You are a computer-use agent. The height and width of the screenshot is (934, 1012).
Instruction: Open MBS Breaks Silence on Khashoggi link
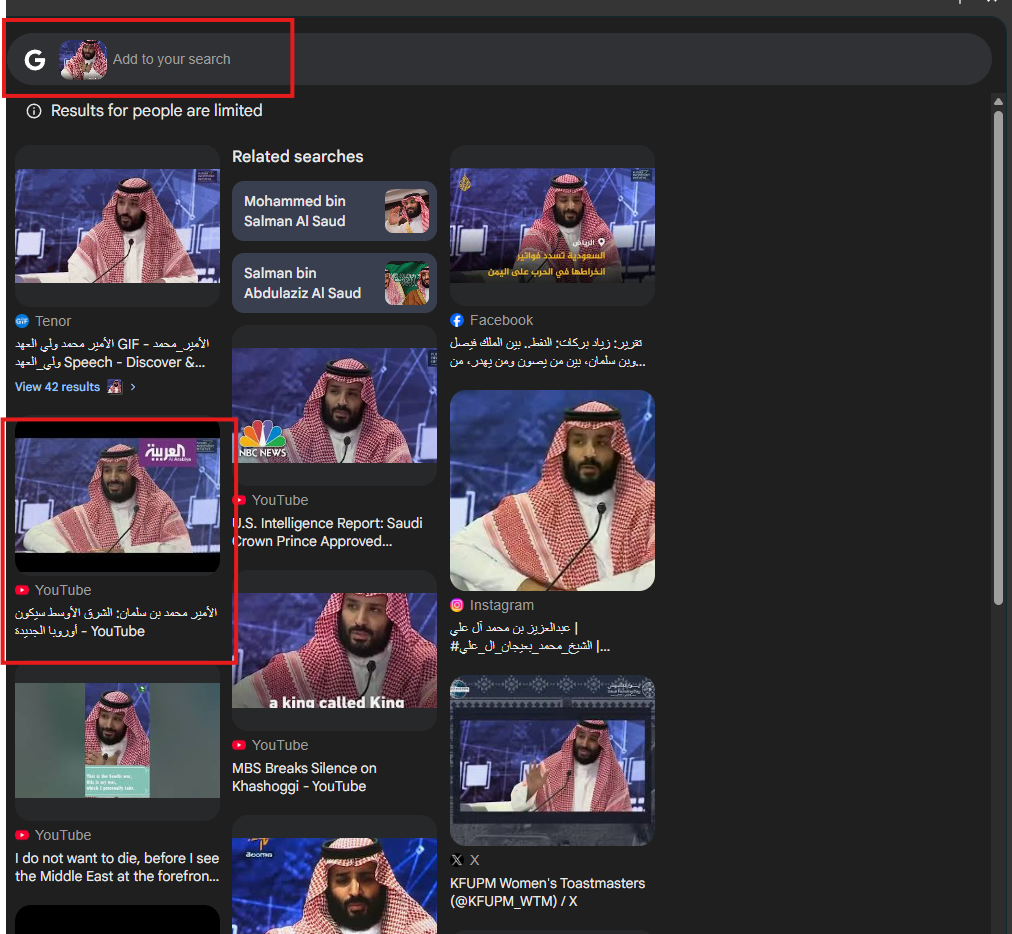(304, 777)
